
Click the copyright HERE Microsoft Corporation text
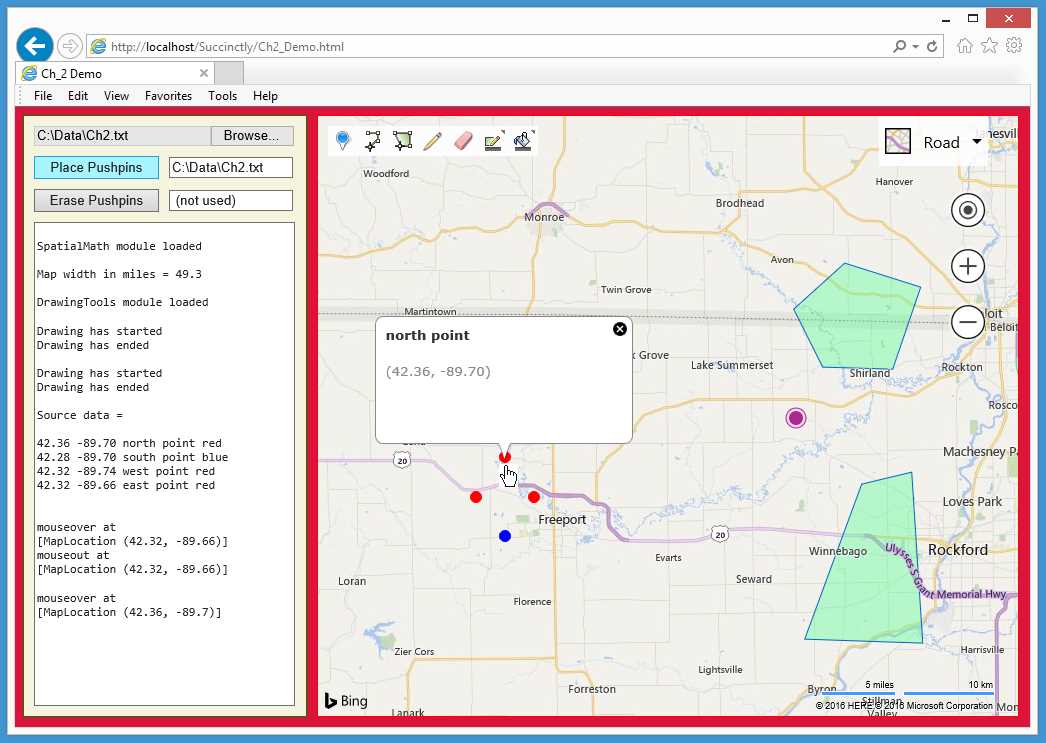pos(904,706)
